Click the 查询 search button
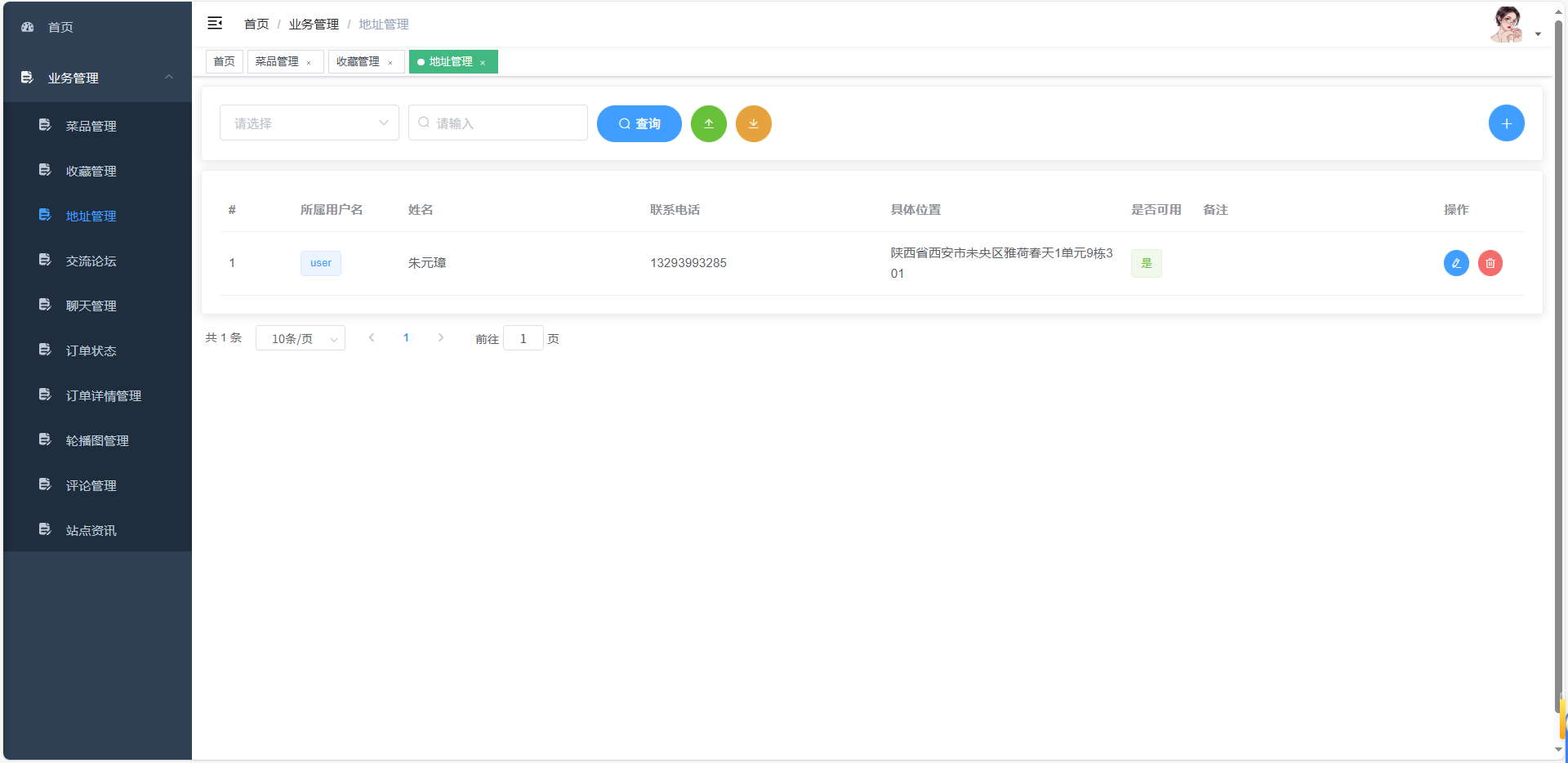The height and width of the screenshot is (763, 1568). [639, 123]
